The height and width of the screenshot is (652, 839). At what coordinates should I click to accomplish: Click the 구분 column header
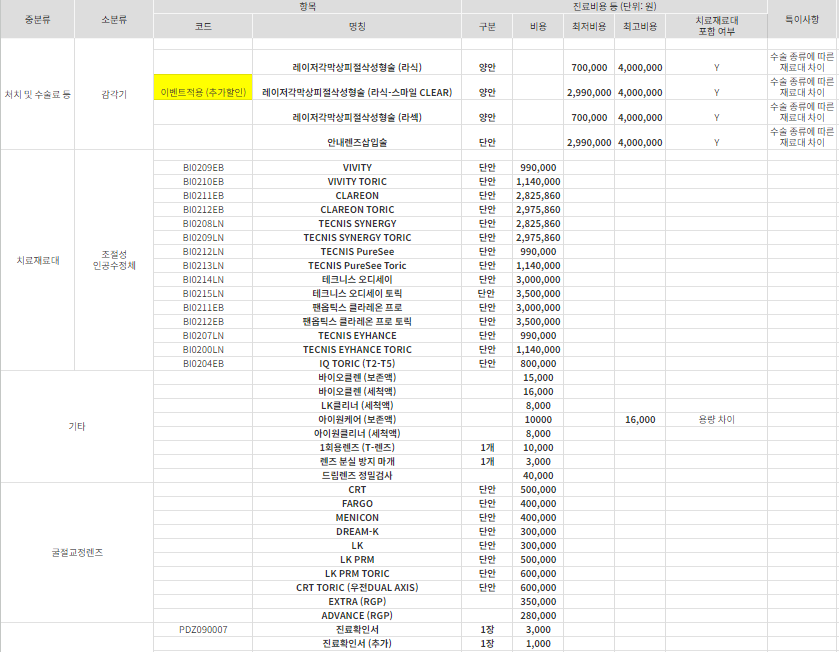tap(487, 26)
